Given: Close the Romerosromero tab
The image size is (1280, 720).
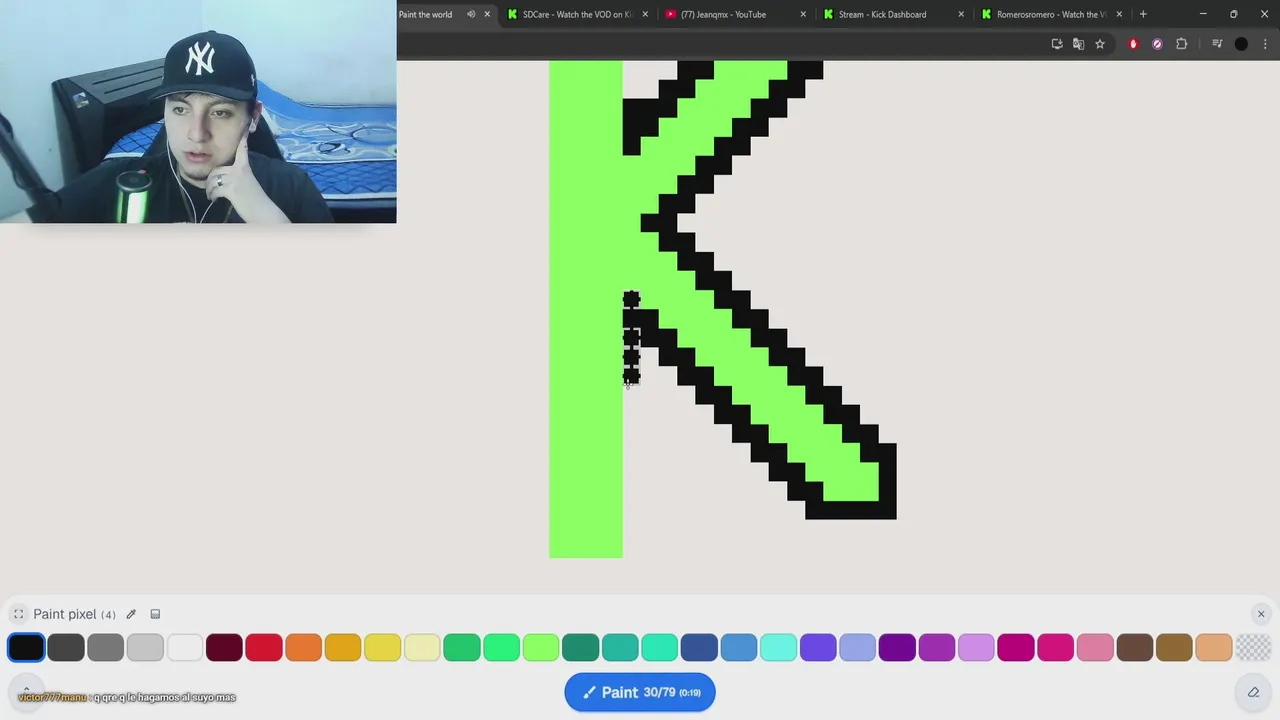Looking at the screenshot, I should [1119, 14].
